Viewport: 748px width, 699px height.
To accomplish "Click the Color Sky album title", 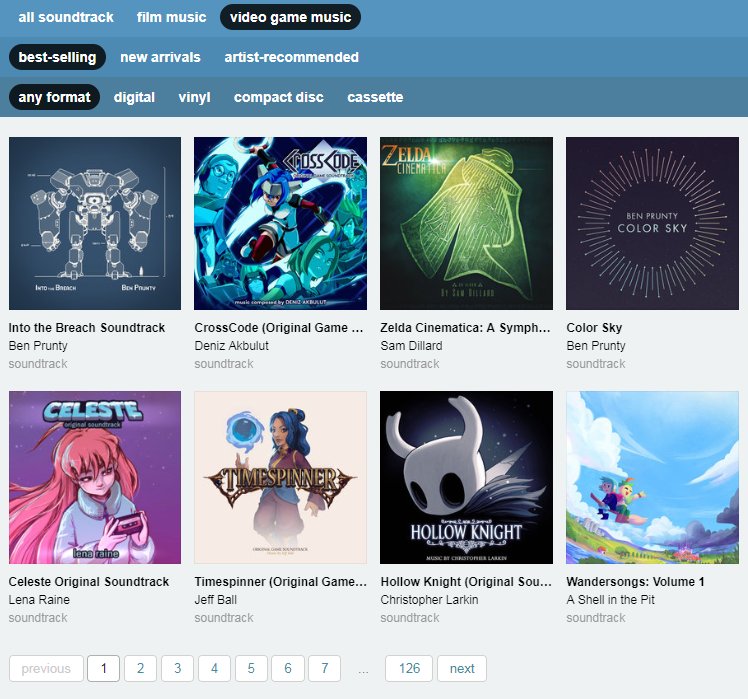I will click(594, 328).
